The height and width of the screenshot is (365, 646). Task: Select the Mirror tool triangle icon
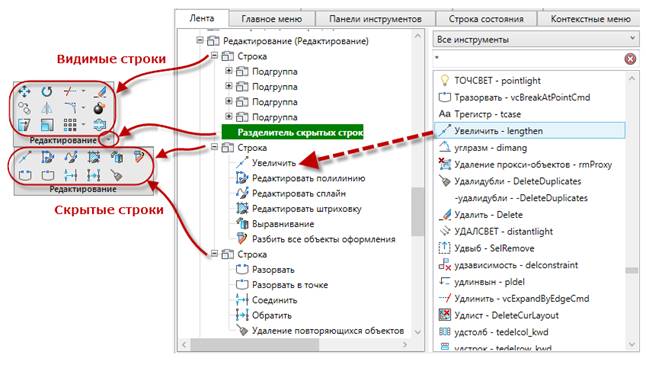tap(47, 108)
